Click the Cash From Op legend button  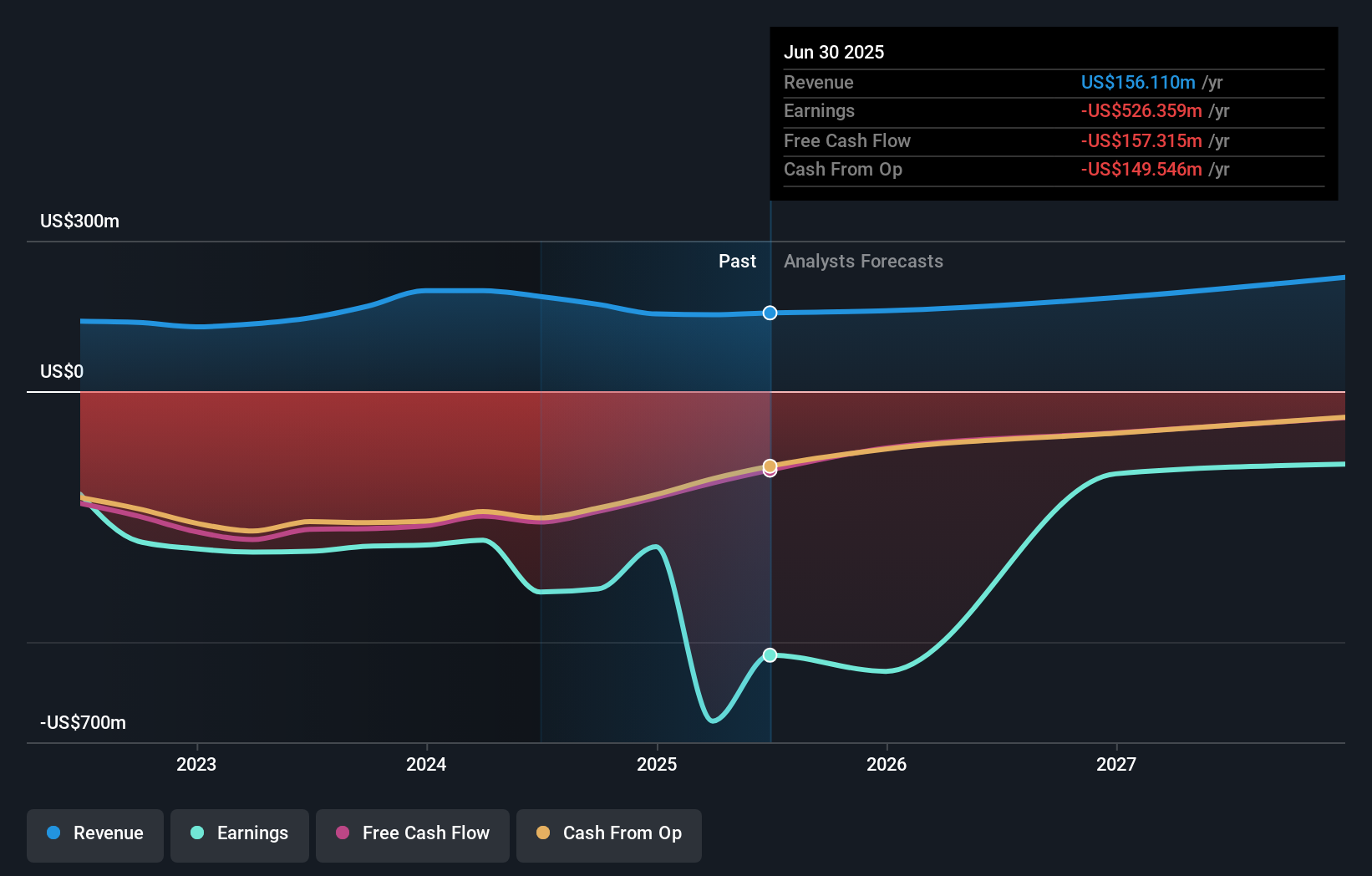point(608,833)
